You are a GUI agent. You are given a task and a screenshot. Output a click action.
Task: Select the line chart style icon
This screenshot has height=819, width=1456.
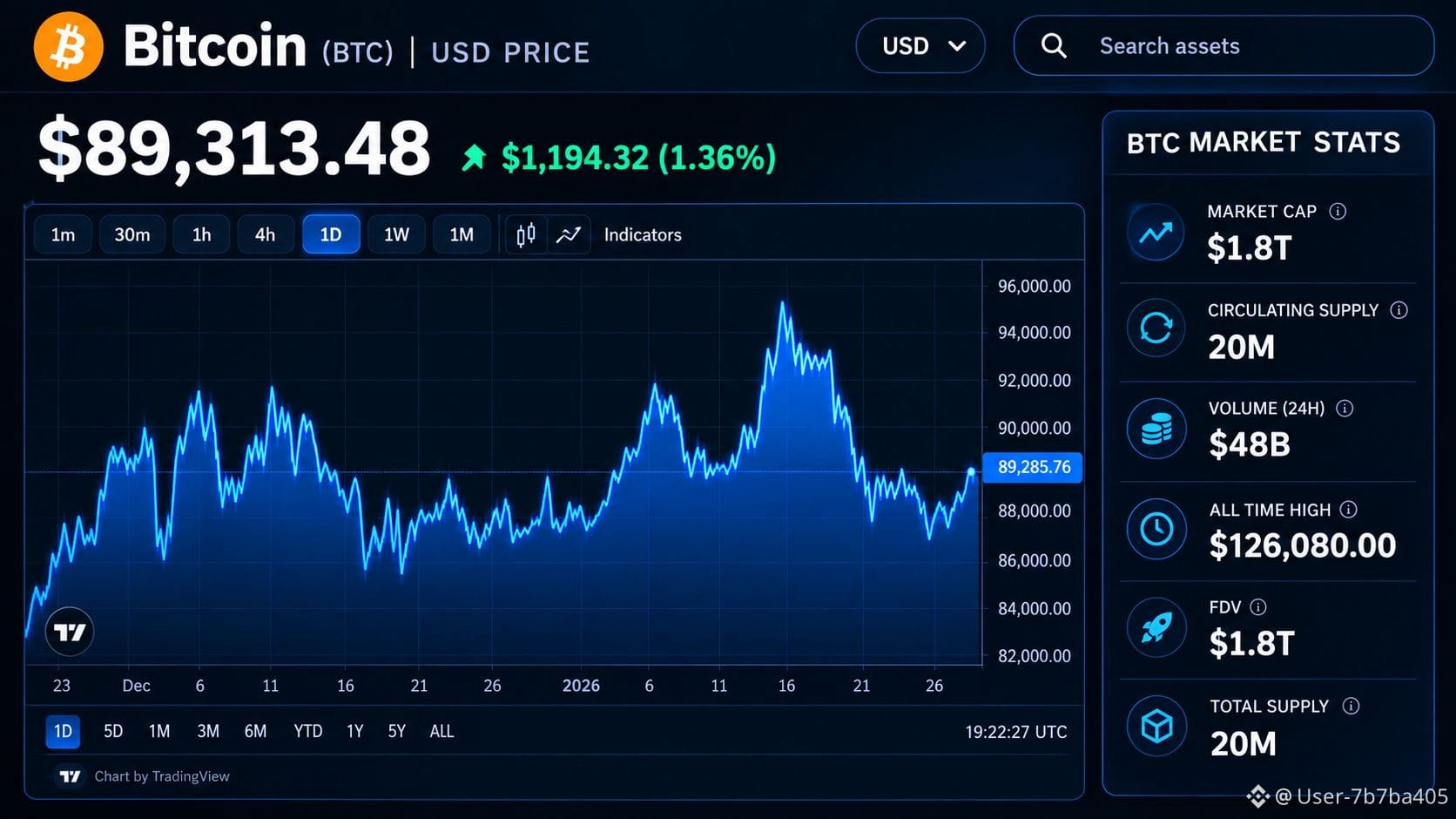569,234
